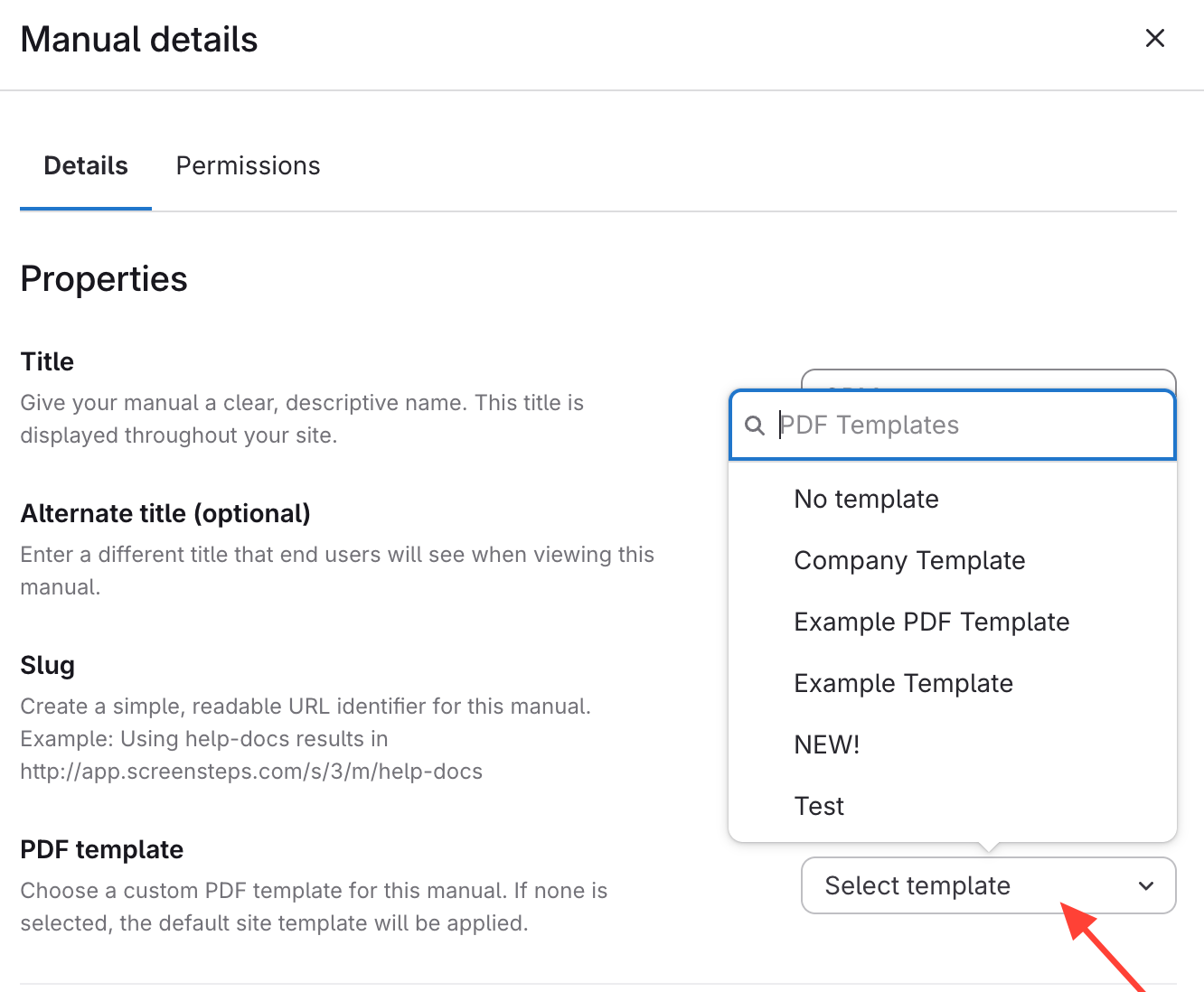The width and height of the screenshot is (1204, 992).
Task: Pick the Example PDF Template option
Action: (931, 622)
